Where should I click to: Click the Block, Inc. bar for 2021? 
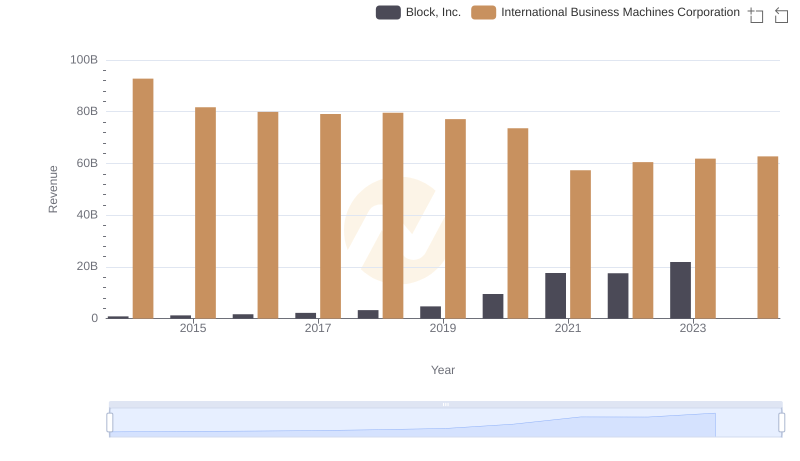tap(555, 296)
